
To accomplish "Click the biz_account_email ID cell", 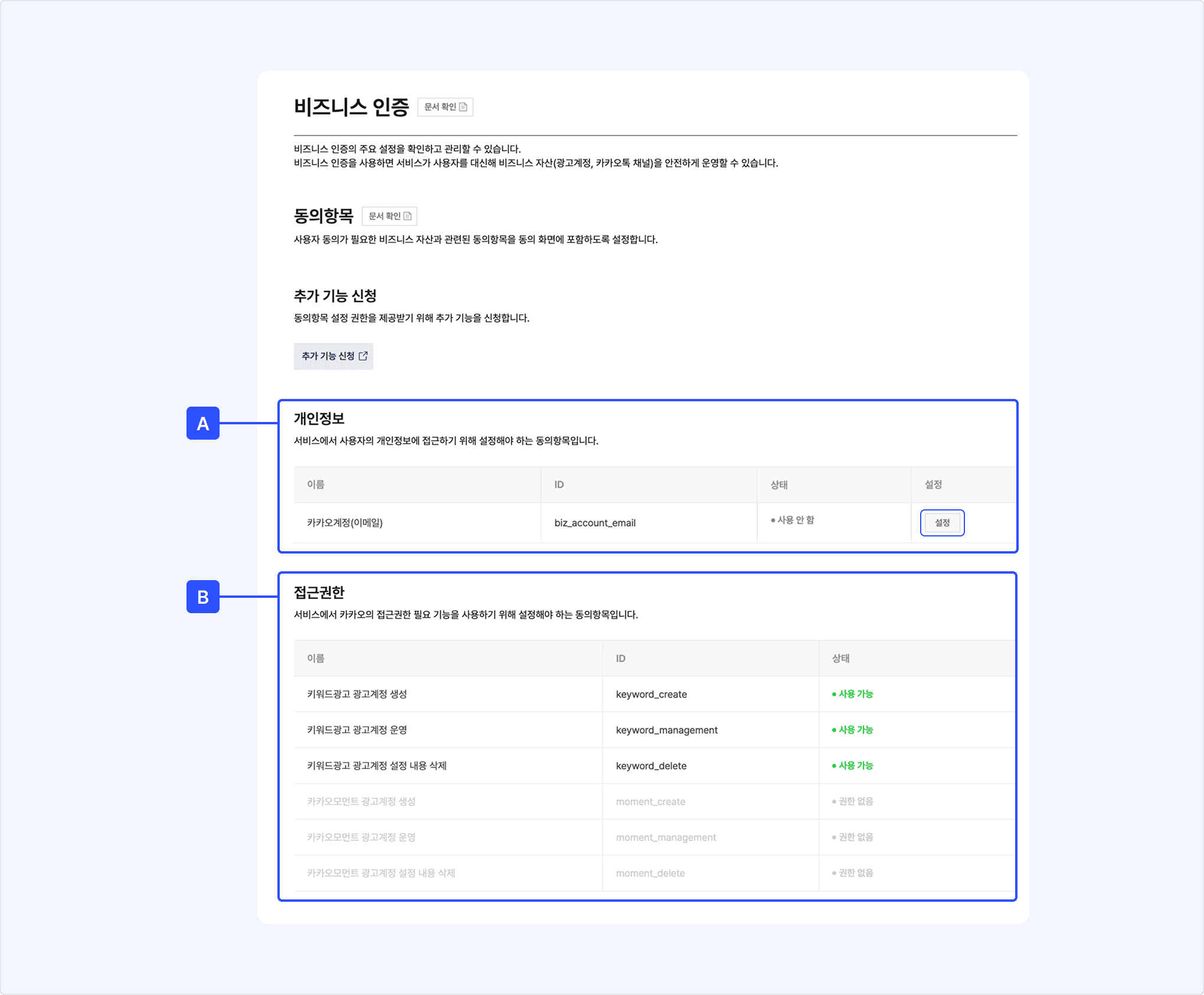I will [x=595, y=523].
